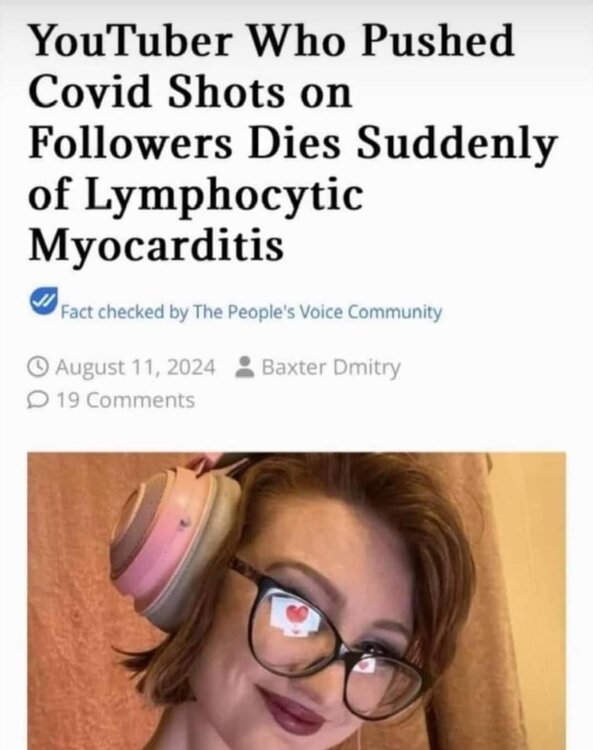Click the word "Community" in fact-check line
This screenshot has width=593, height=750.
(x=395, y=312)
